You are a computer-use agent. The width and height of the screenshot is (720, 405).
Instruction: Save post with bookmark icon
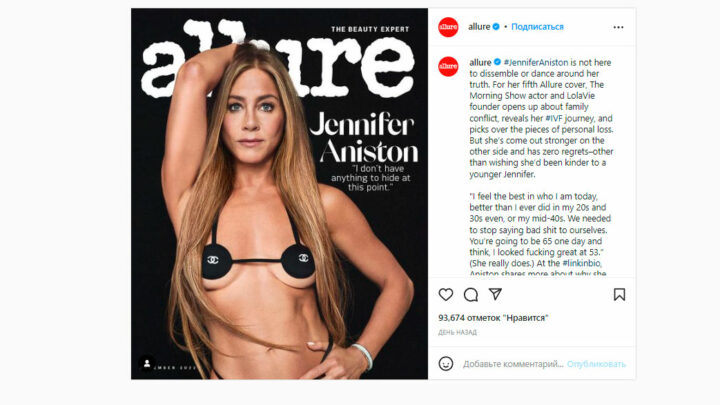pos(619,294)
